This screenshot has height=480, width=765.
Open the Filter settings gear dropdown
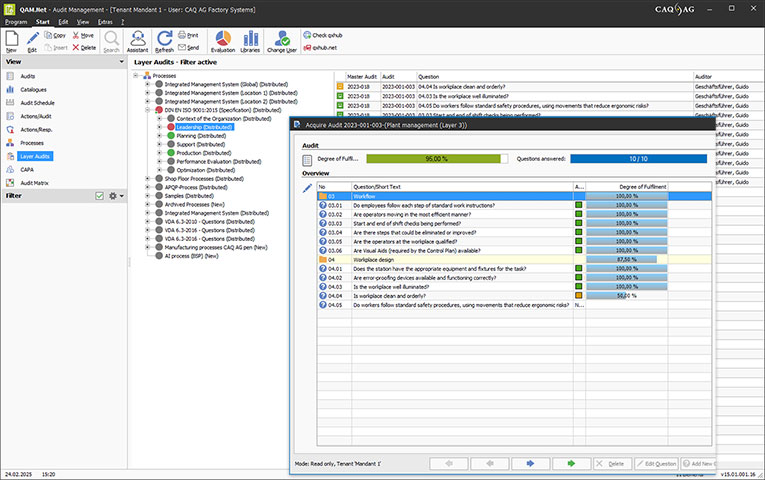coord(114,196)
